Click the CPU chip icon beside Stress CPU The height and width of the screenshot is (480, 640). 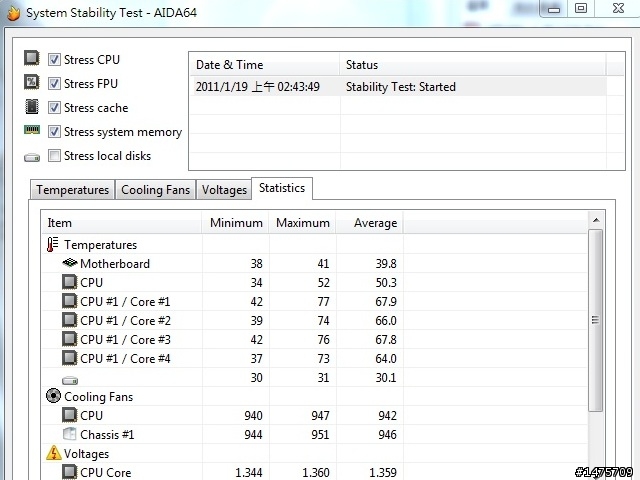pyautogui.click(x=31, y=58)
